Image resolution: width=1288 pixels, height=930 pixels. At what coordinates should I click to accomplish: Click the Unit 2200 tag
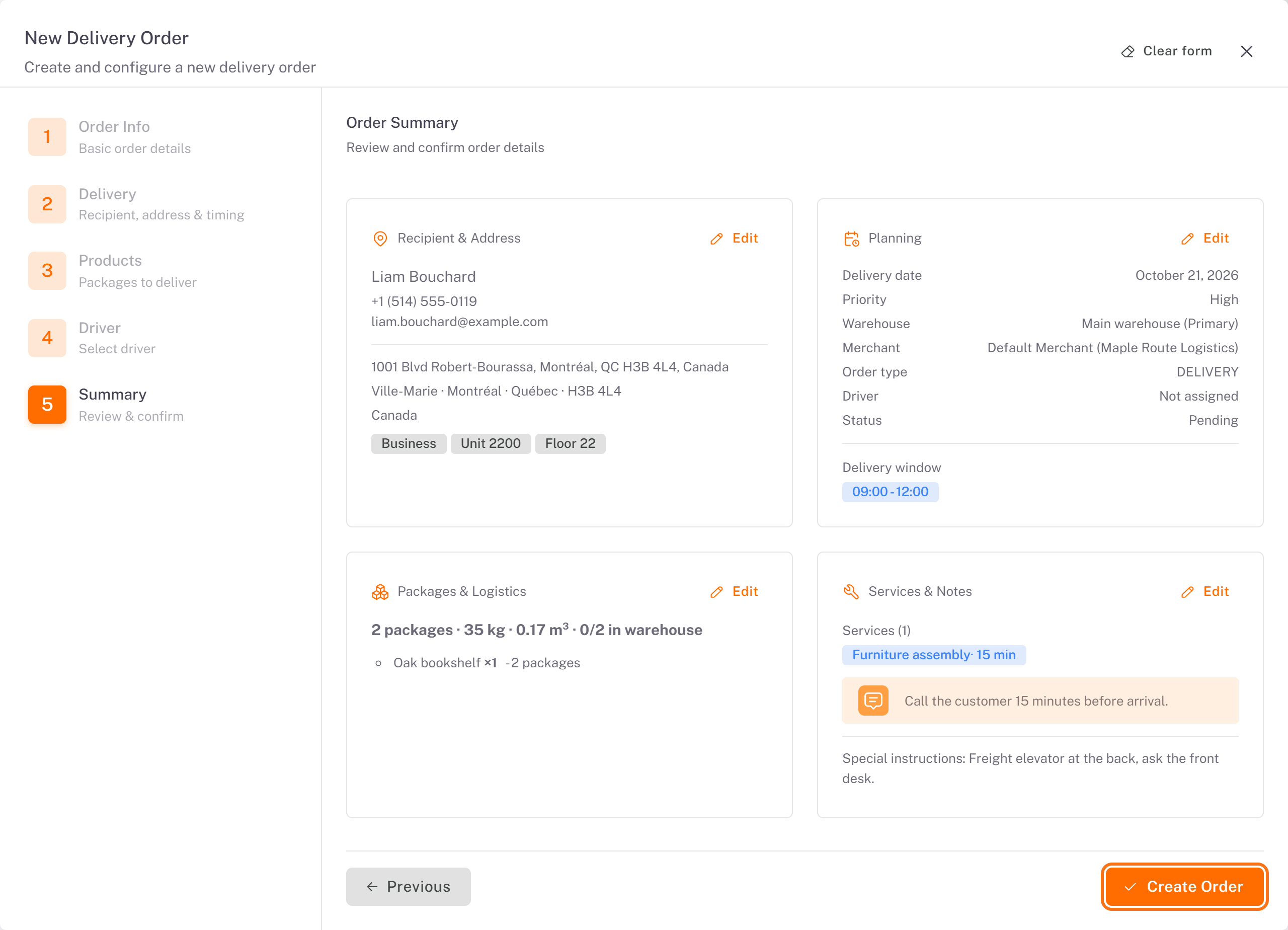(491, 444)
